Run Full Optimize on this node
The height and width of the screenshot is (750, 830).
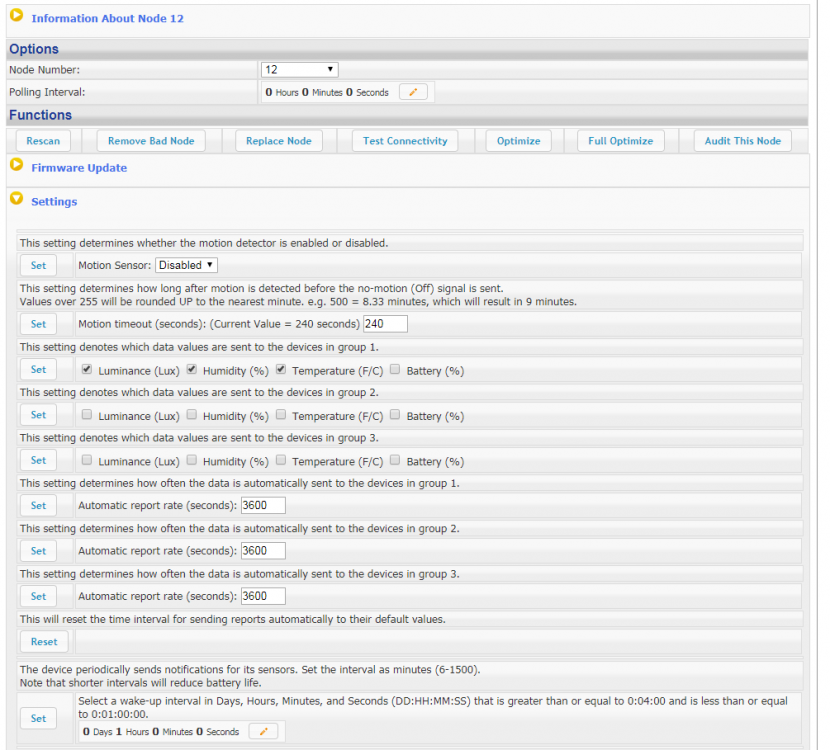[620, 141]
